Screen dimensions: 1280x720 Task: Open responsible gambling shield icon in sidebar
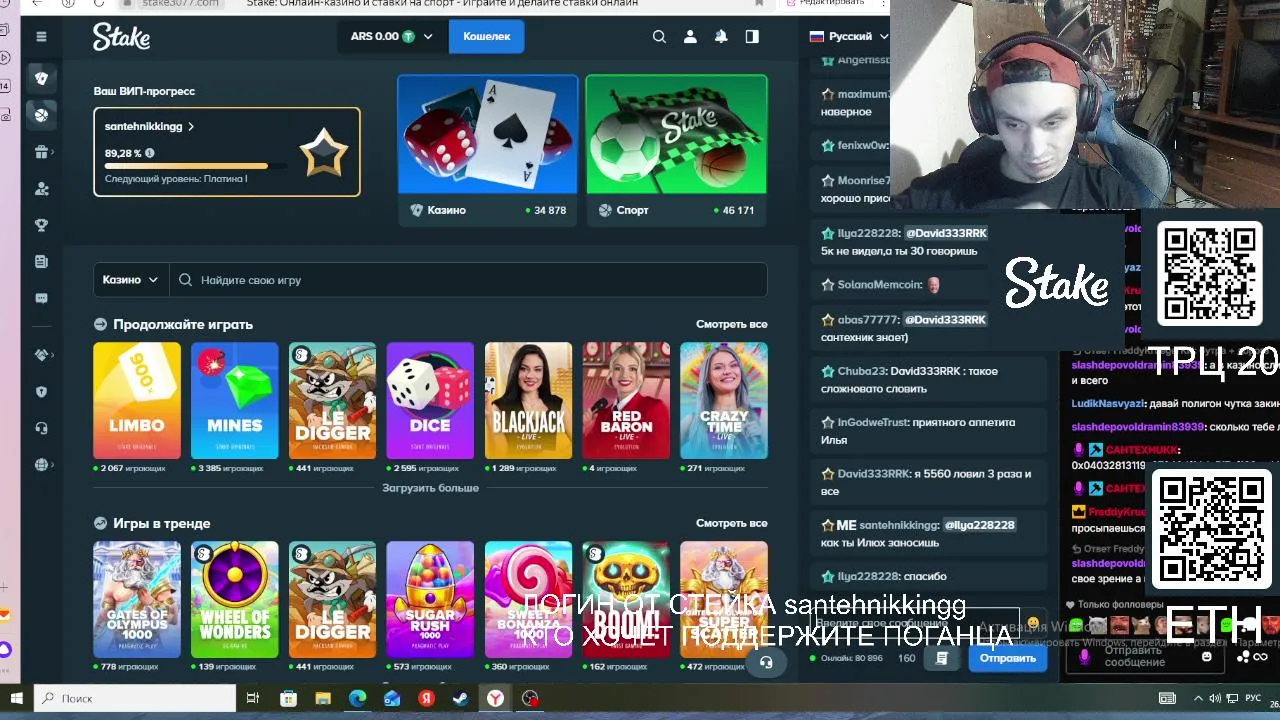pyautogui.click(x=41, y=392)
